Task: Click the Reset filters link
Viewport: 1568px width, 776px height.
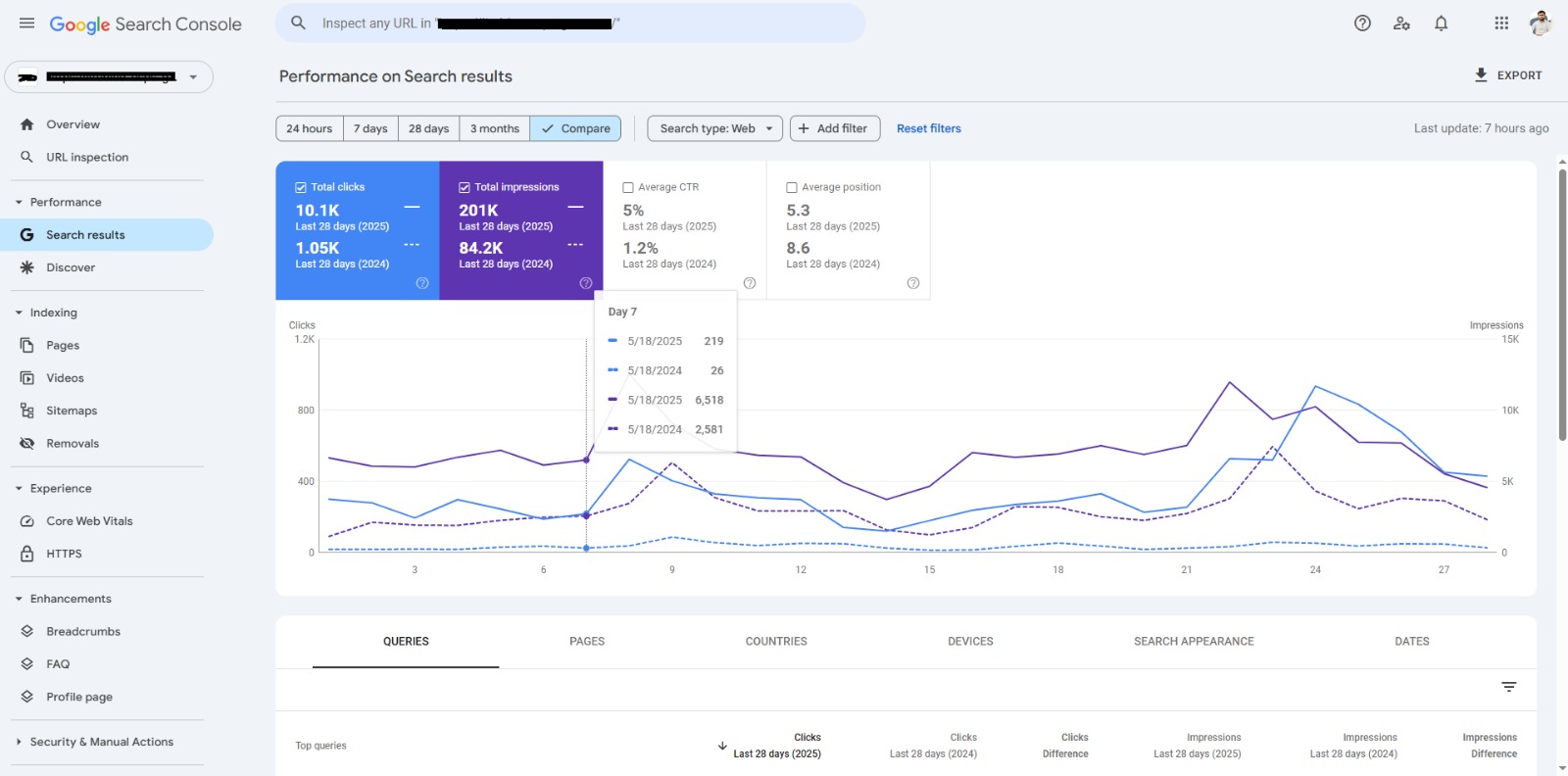Action: 928,128
